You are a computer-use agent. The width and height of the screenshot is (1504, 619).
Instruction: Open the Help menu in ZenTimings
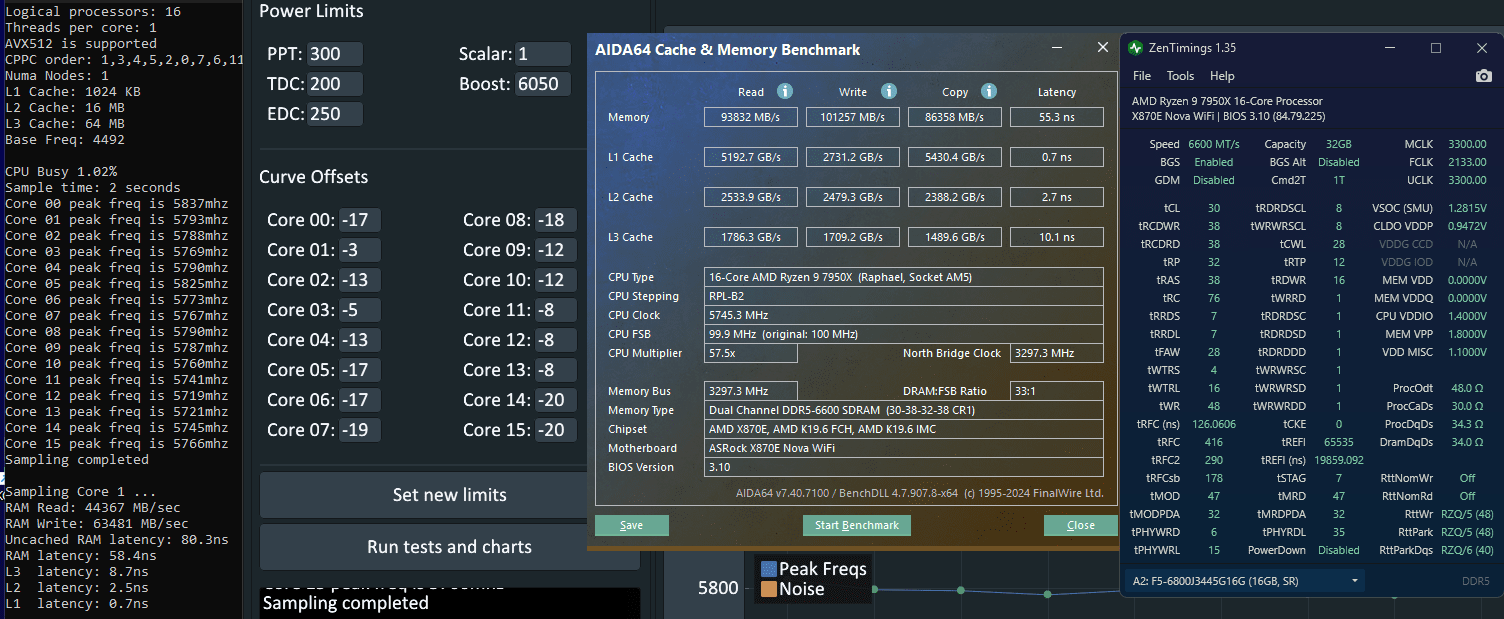(x=1222, y=76)
